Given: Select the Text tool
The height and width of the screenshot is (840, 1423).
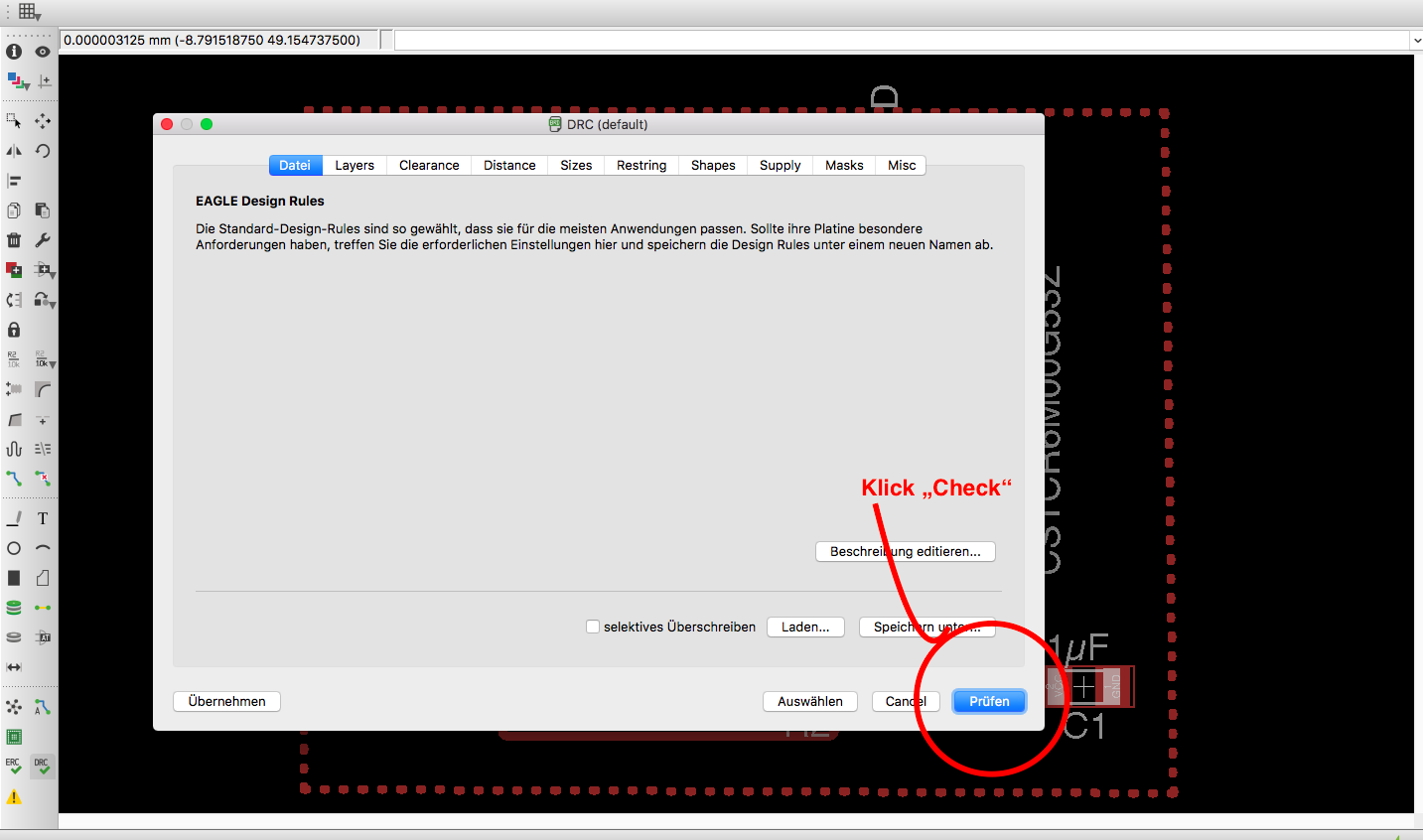Looking at the screenshot, I should tap(43, 518).
